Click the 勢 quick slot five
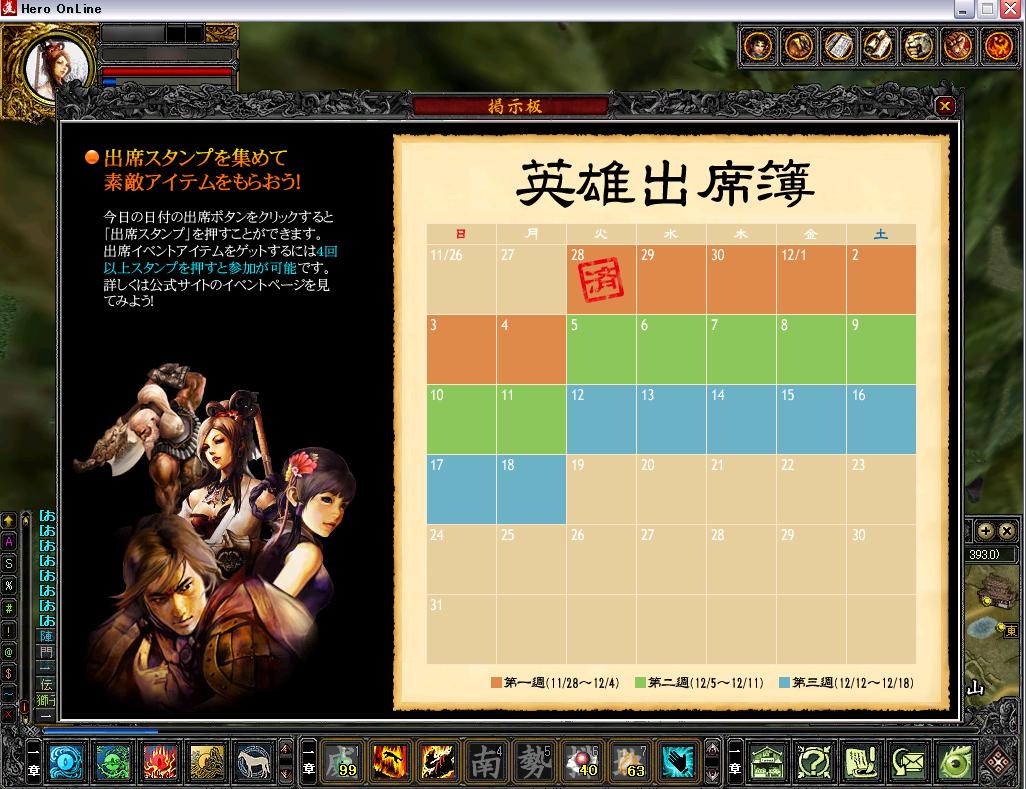 click(533, 762)
